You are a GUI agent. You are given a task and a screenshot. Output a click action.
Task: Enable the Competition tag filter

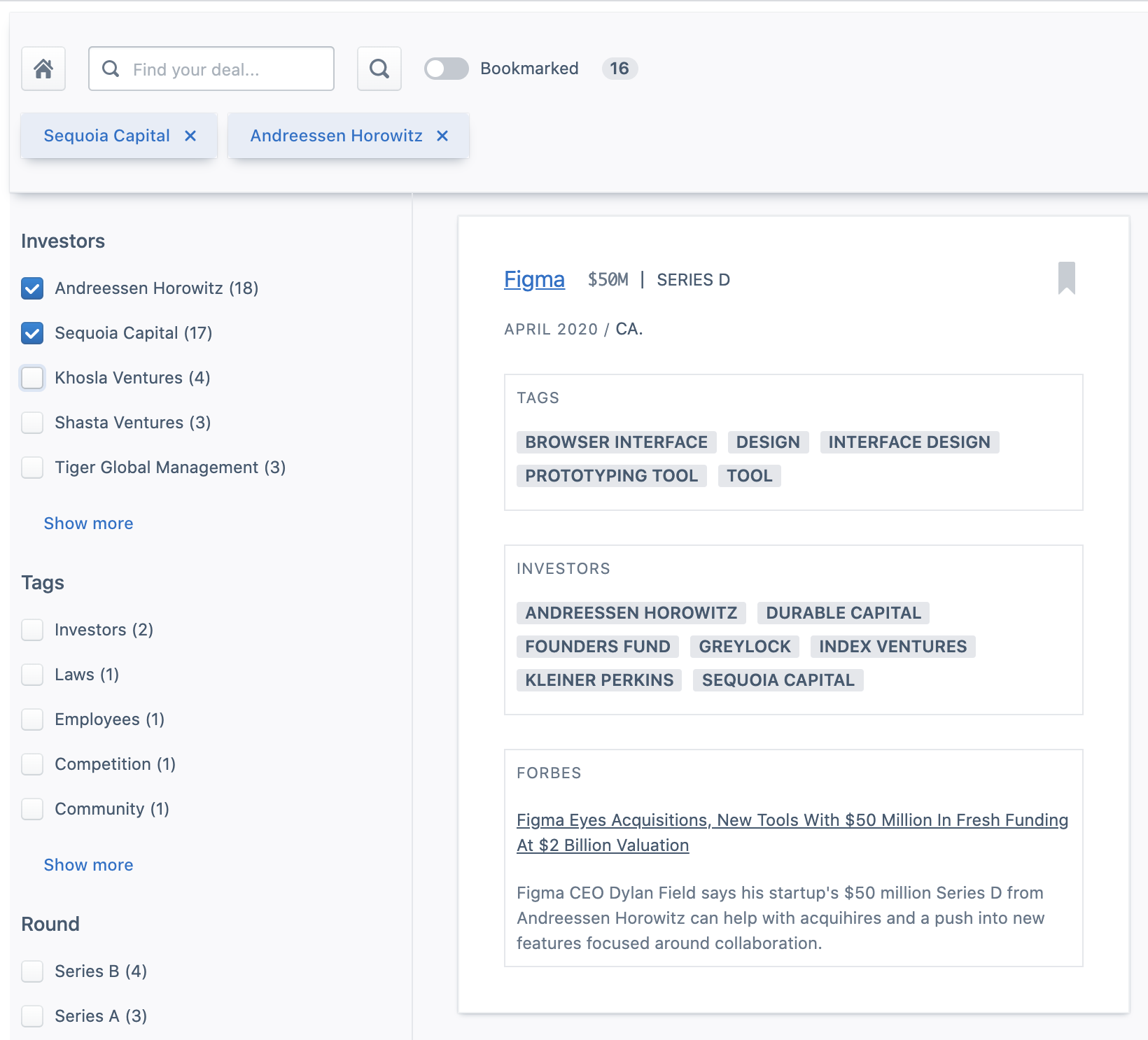tap(32, 764)
